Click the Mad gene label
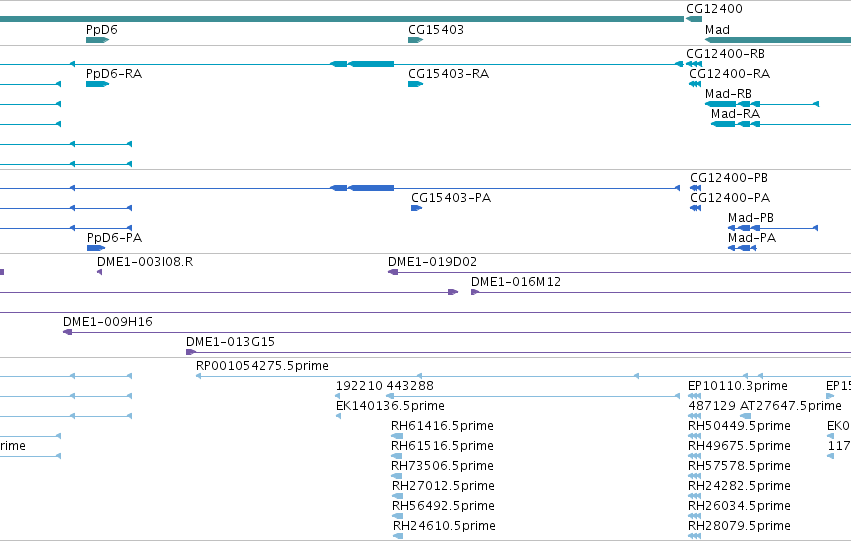Viewport: 851px width, 541px height. [717, 29]
